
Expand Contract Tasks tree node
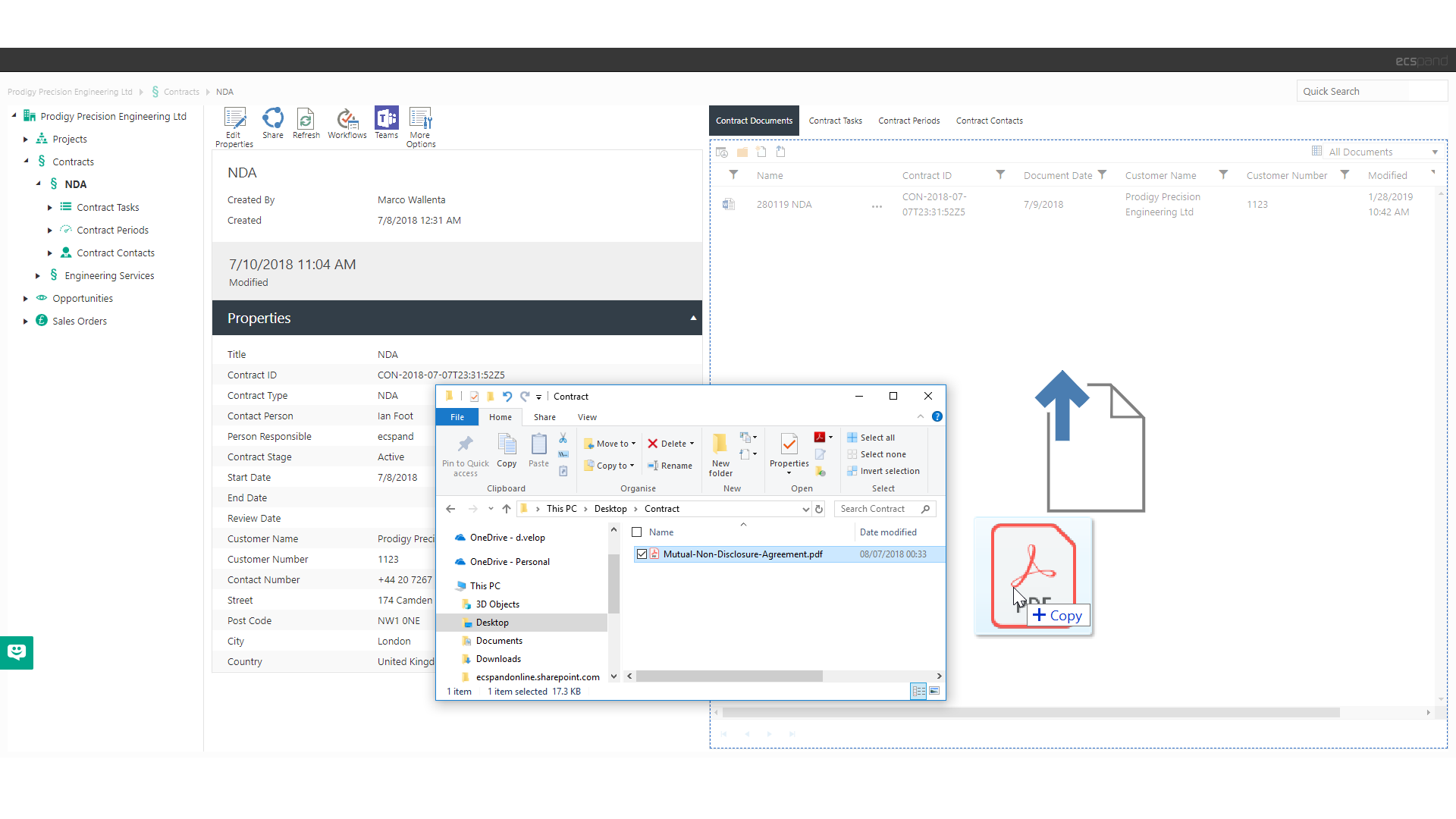point(50,208)
